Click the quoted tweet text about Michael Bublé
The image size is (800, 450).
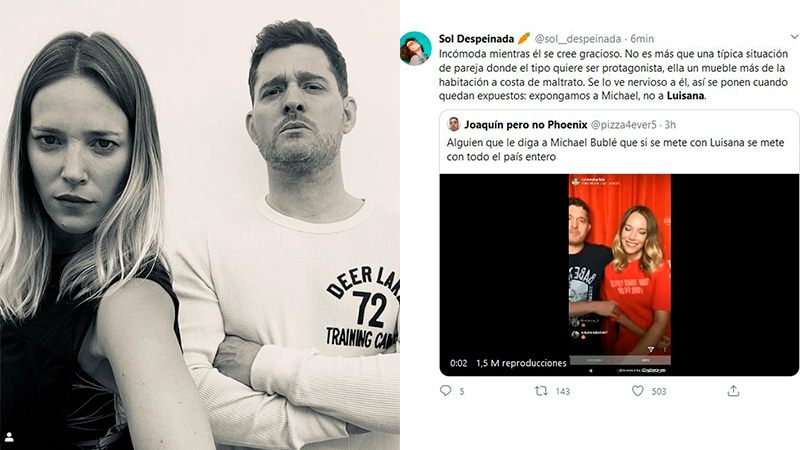pos(615,149)
